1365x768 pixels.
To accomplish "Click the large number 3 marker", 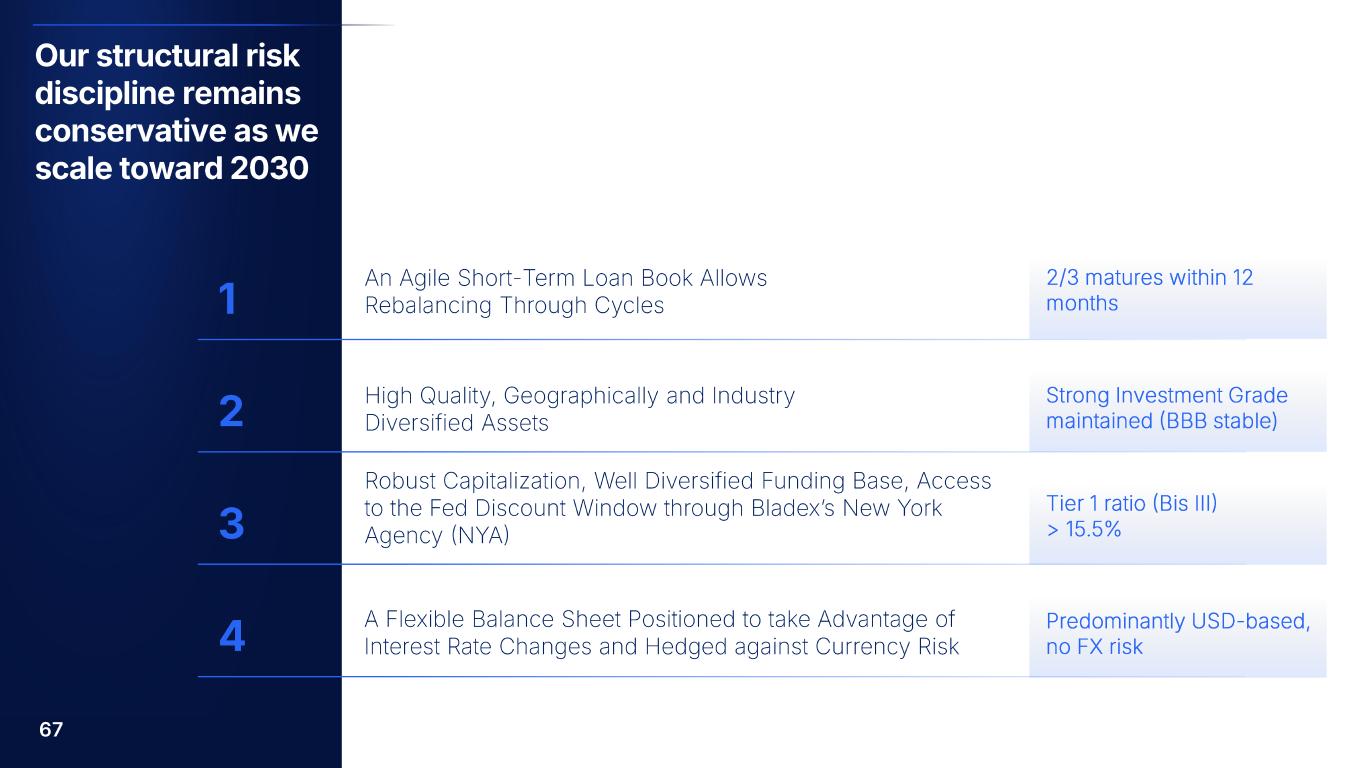I will (230, 523).
